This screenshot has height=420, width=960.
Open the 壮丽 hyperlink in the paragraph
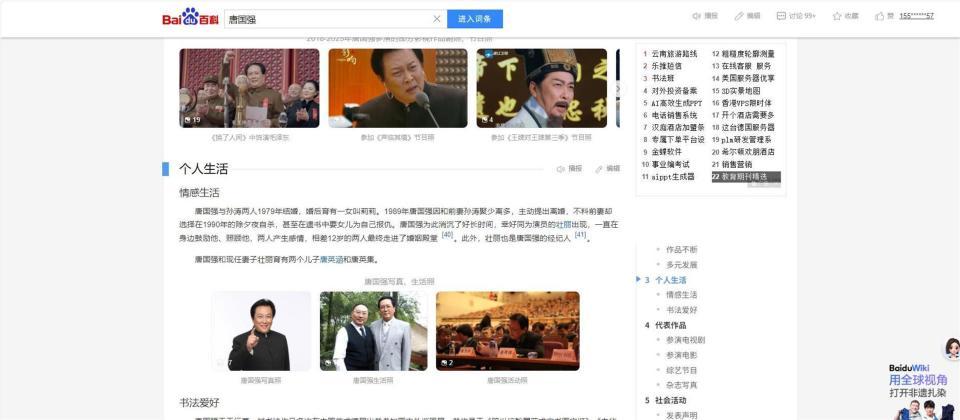pyautogui.click(x=563, y=225)
